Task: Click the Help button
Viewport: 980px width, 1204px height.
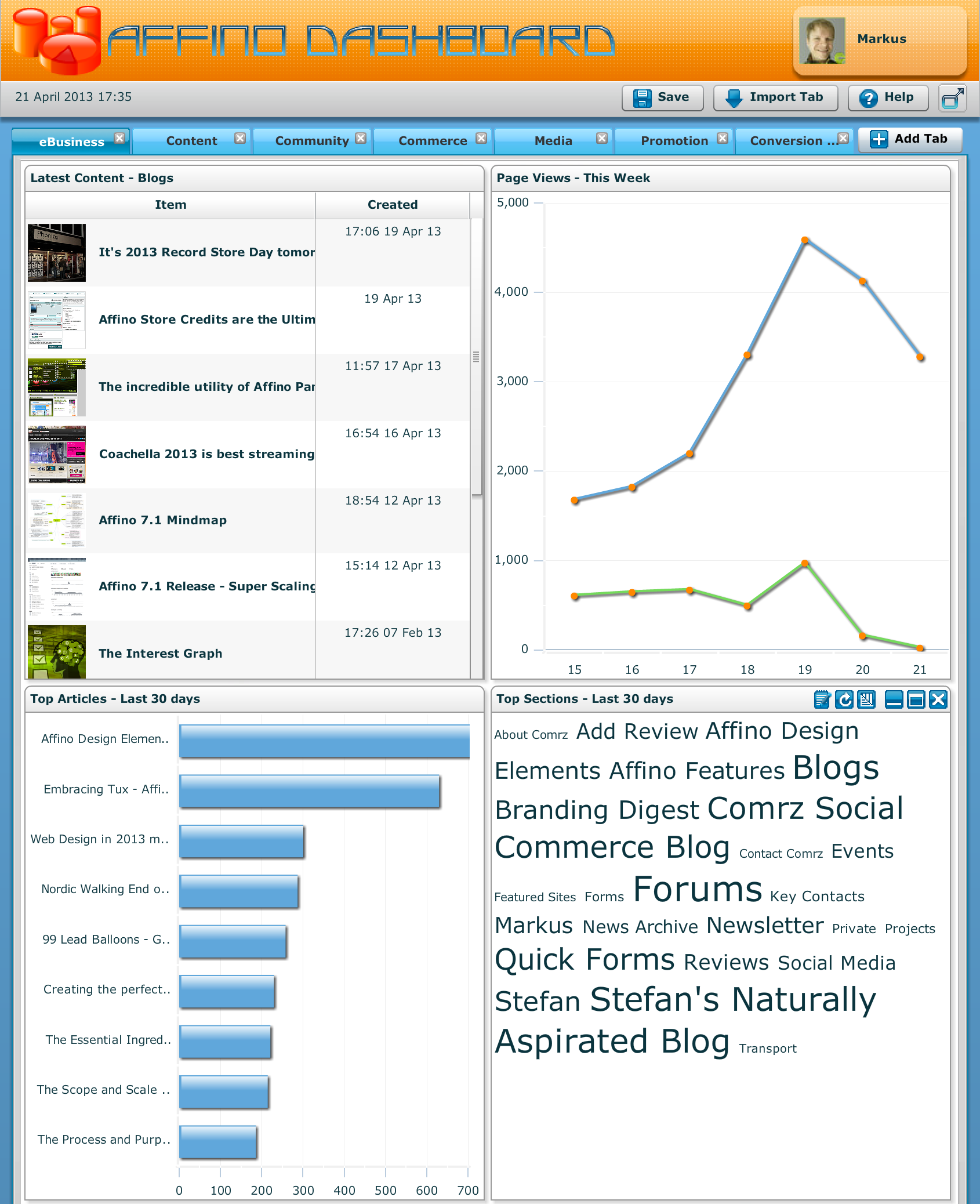Action: pos(888,98)
